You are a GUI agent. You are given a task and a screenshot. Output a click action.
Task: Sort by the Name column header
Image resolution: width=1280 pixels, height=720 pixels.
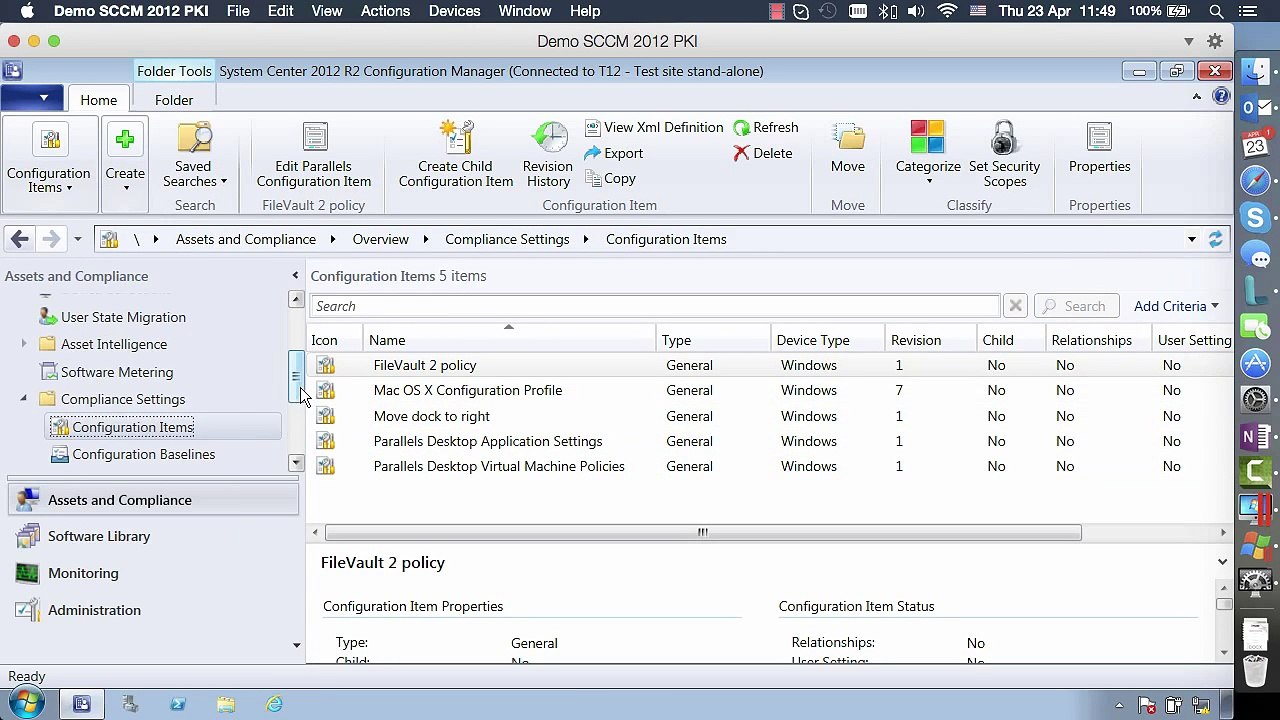point(511,340)
